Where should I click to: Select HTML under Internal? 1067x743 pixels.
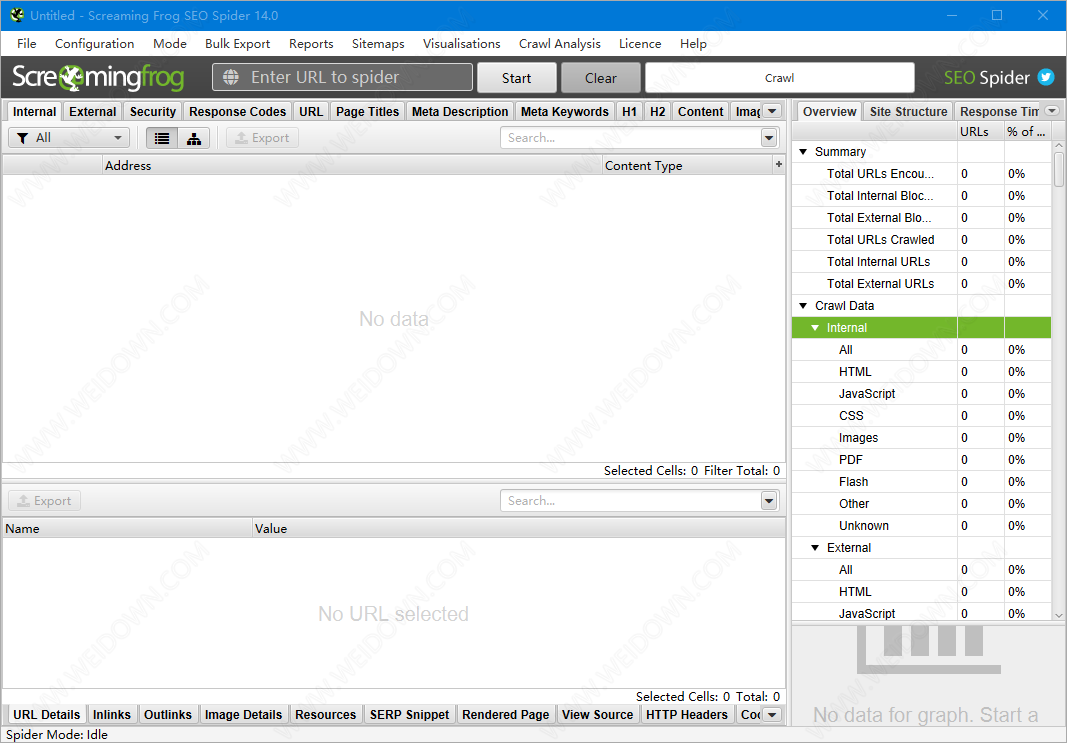point(921,372)
